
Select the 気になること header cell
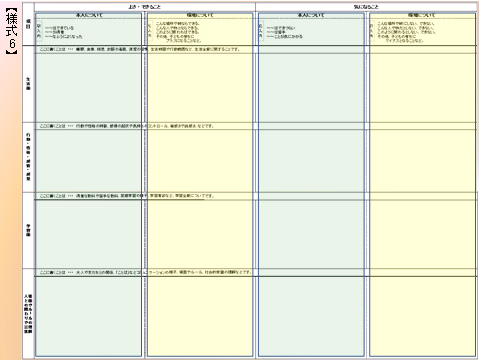pos(366,7)
